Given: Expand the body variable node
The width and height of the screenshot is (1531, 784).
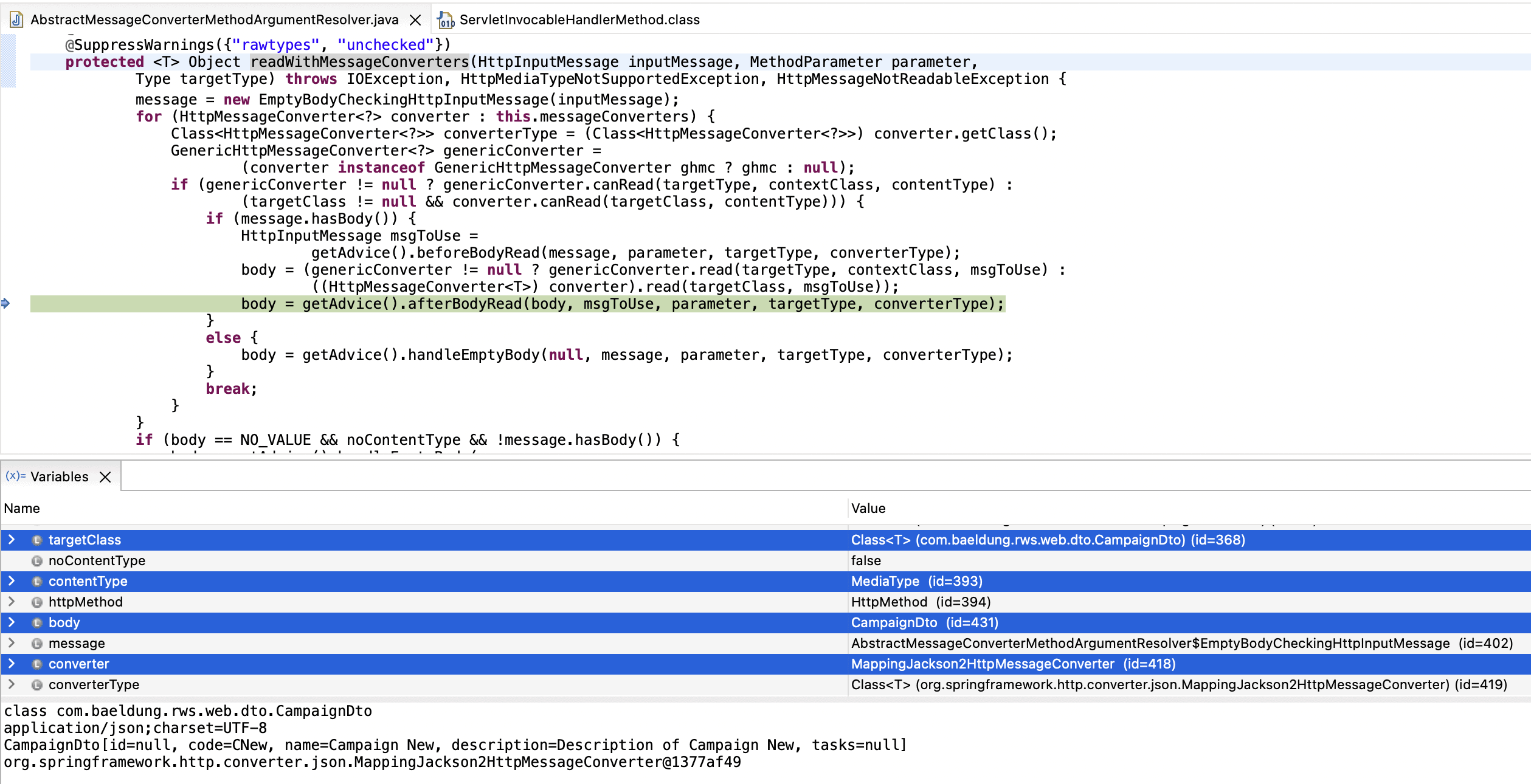Looking at the screenshot, I should (12, 622).
